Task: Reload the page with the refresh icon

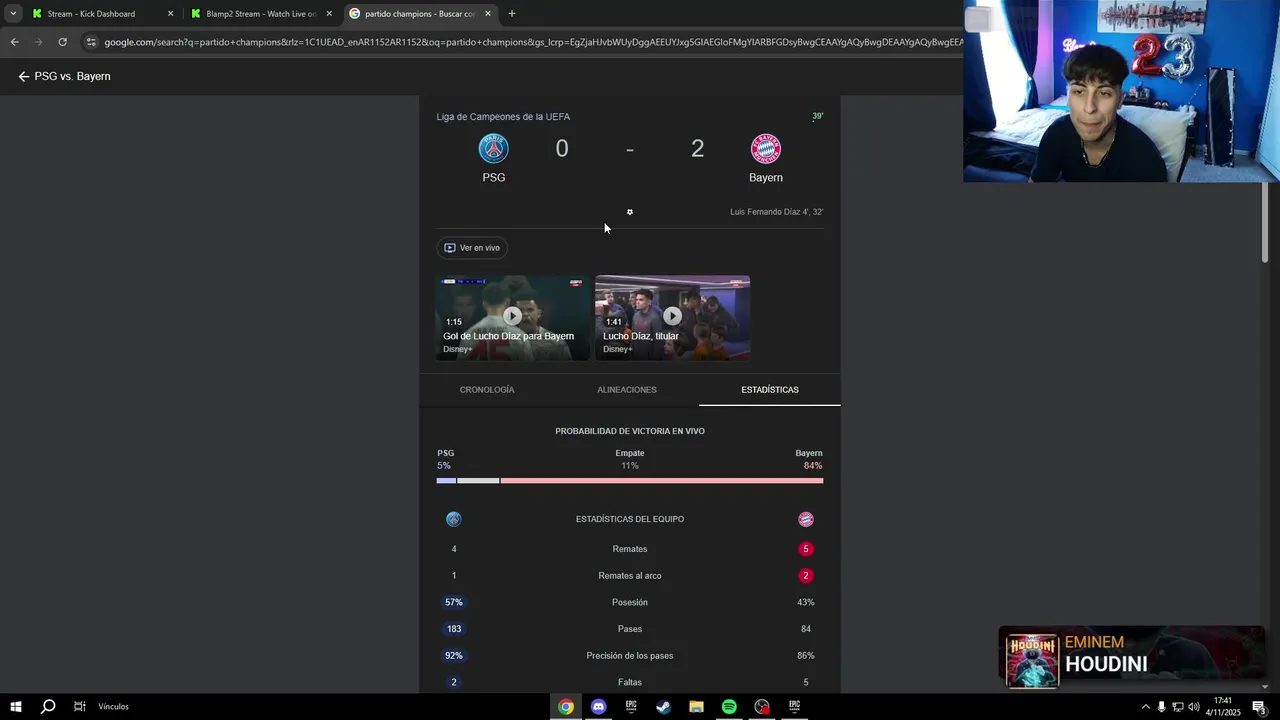Action: click(62, 42)
